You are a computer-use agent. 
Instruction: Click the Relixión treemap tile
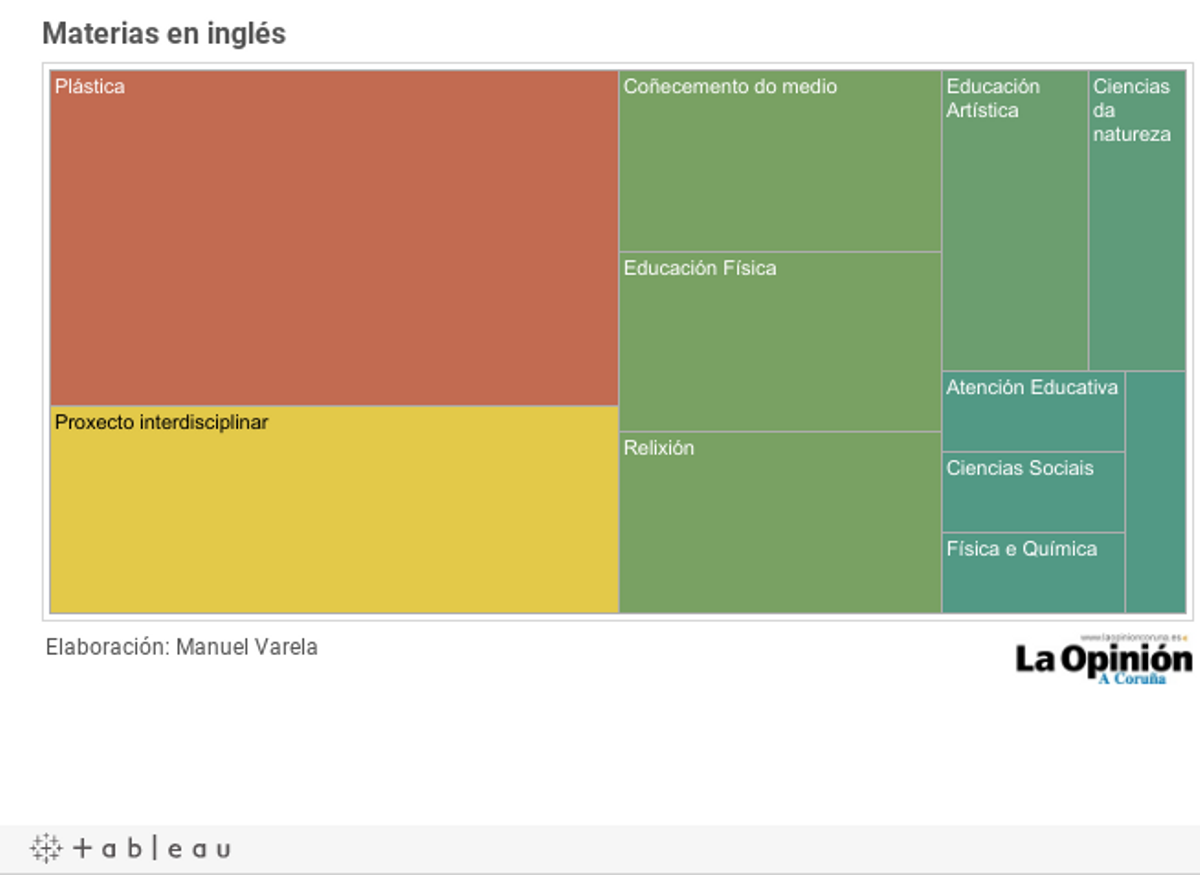pos(780,522)
